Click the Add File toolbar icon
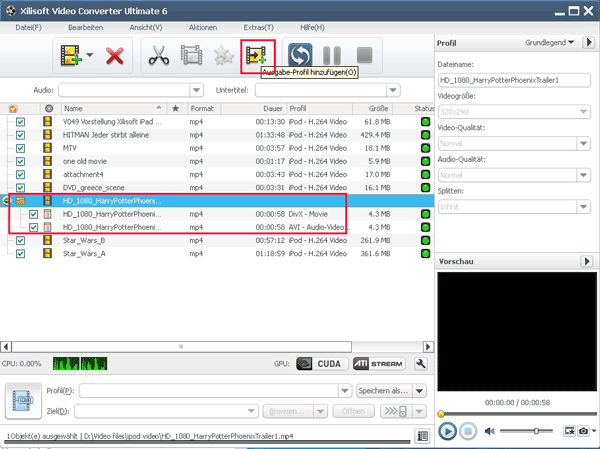This screenshot has width=600, height=449. (71, 56)
